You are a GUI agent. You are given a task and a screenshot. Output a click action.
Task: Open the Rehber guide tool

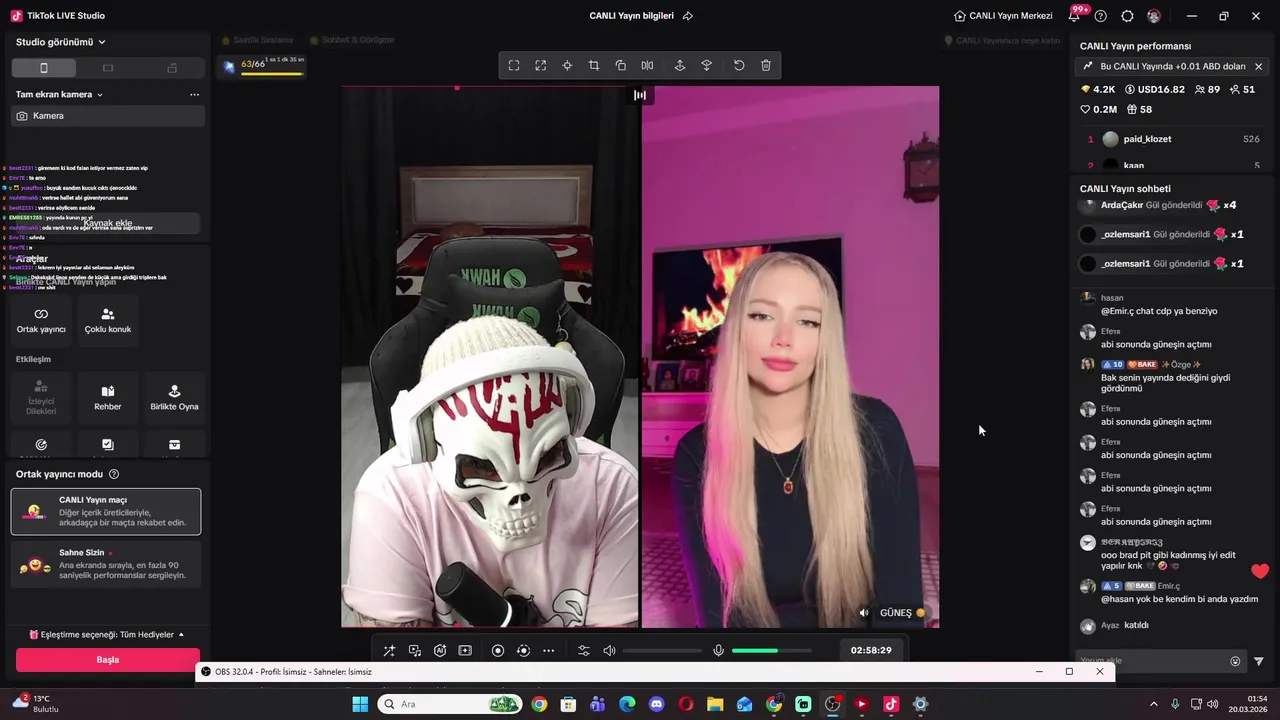108,397
